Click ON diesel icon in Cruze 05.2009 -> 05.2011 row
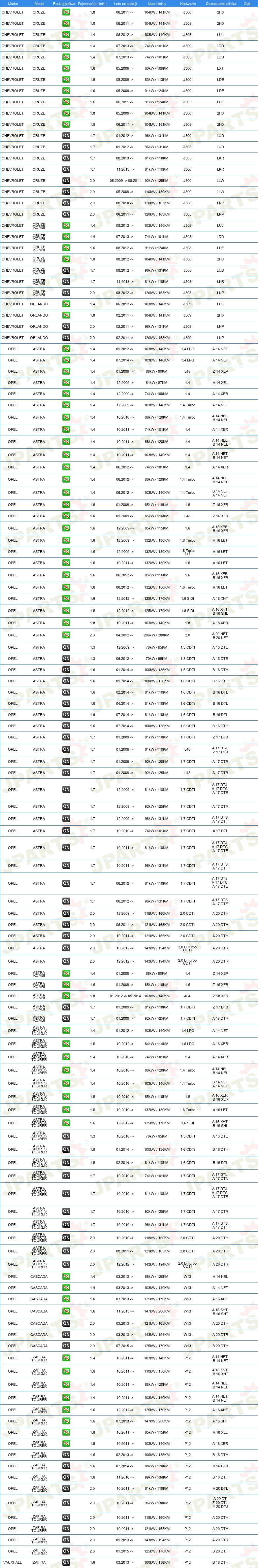This screenshot has width=258, height=1568. [x=66, y=181]
